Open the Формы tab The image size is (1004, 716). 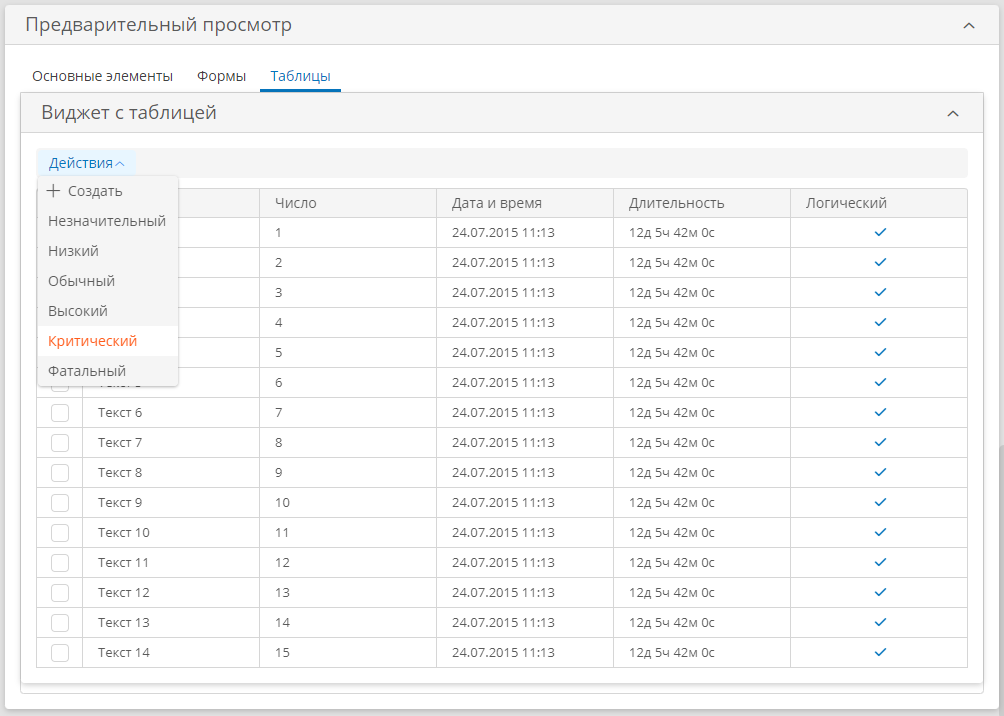coord(222,76)
